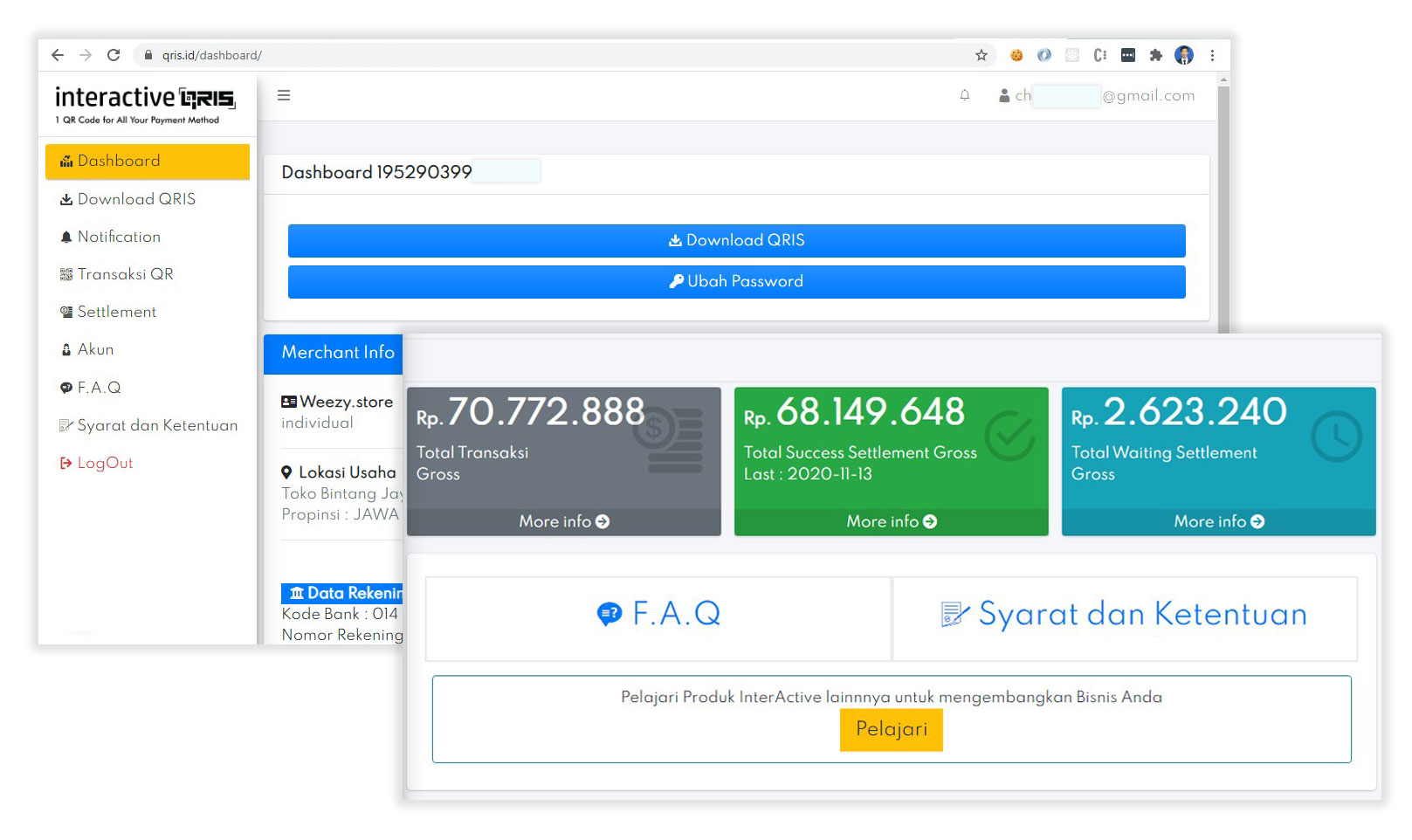
Task: Click the page scrollbar on the right
Action: click(1223, 210)
